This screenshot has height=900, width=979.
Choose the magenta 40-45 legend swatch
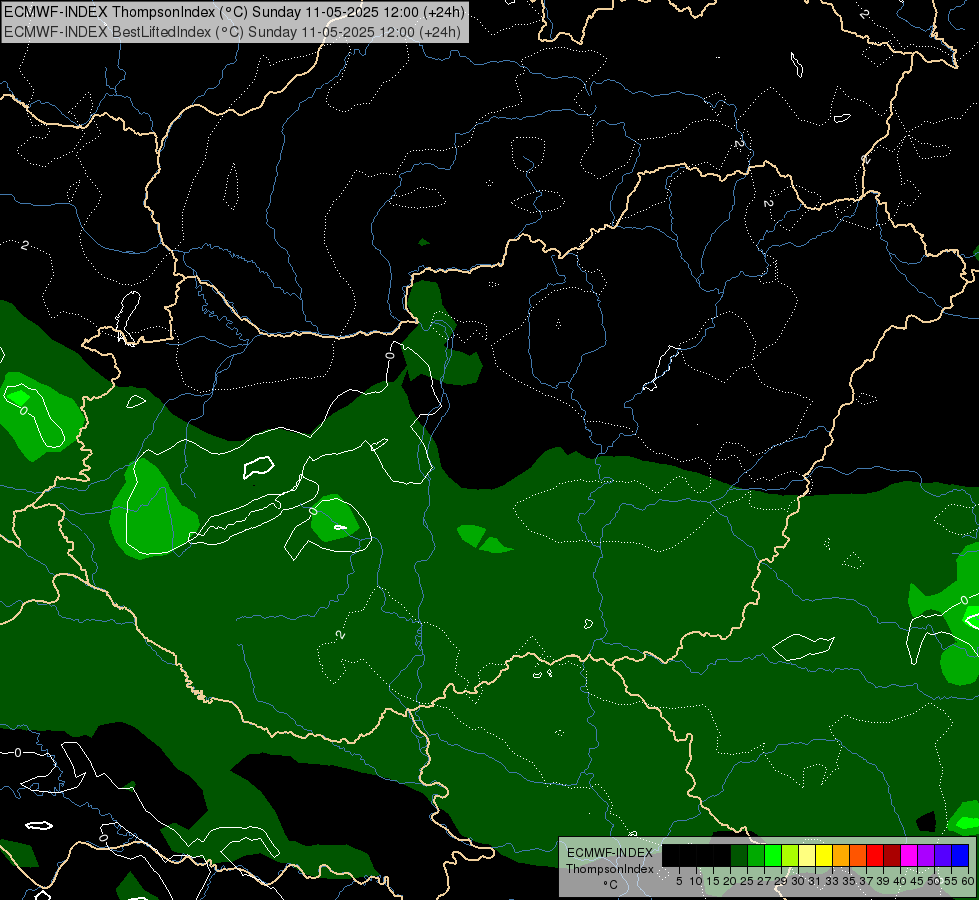(909, 855)
